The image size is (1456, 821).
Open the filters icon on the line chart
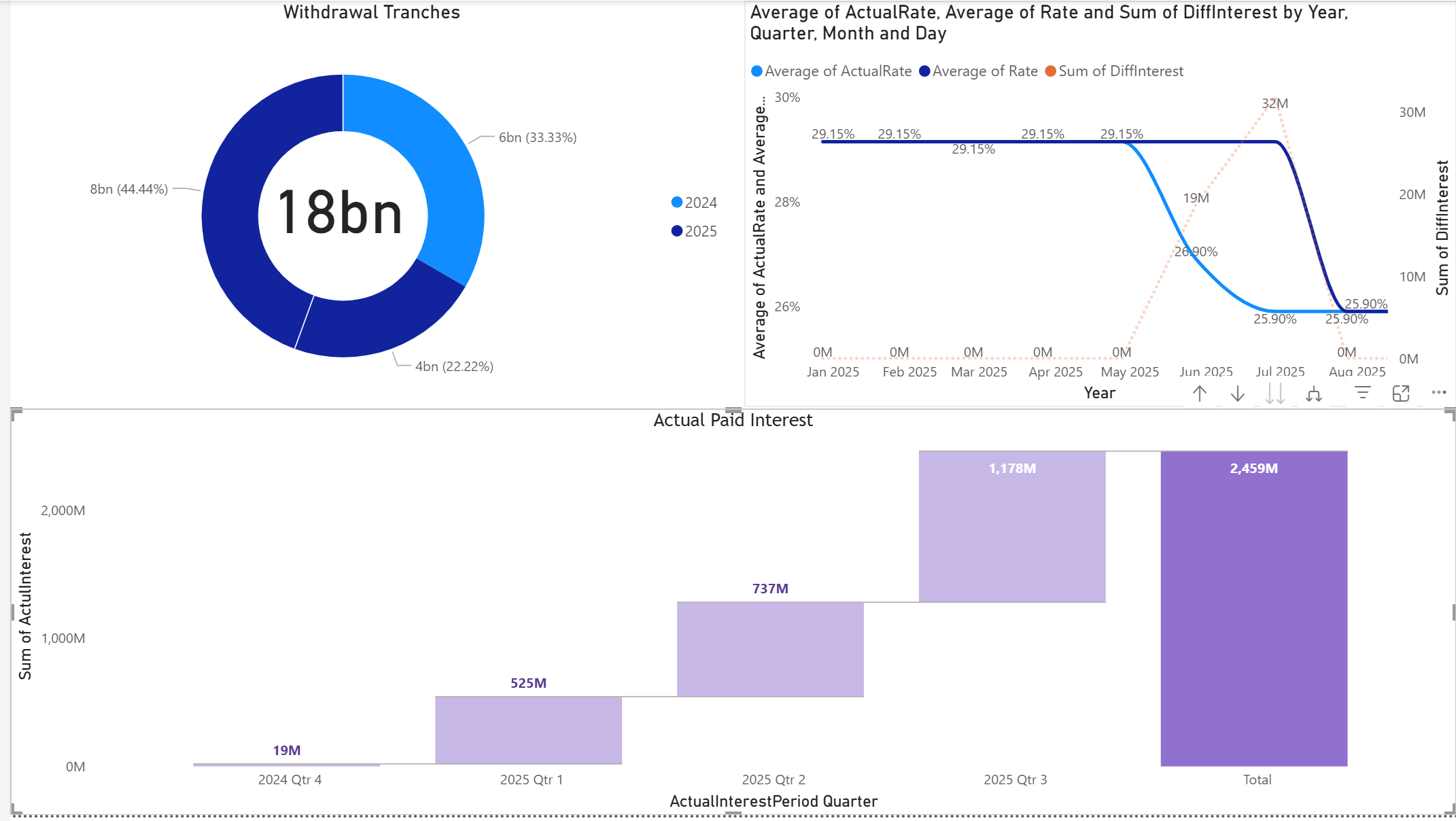click(1362, 393)
